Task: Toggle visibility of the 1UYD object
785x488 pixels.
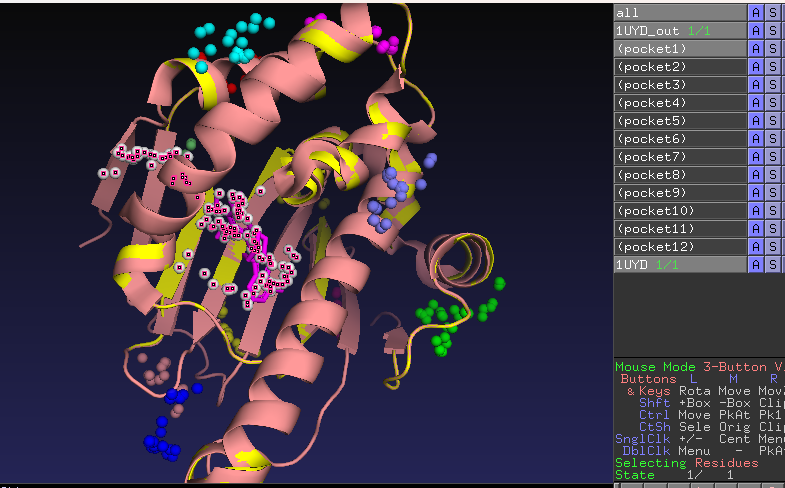Action: tap(680, 264)
